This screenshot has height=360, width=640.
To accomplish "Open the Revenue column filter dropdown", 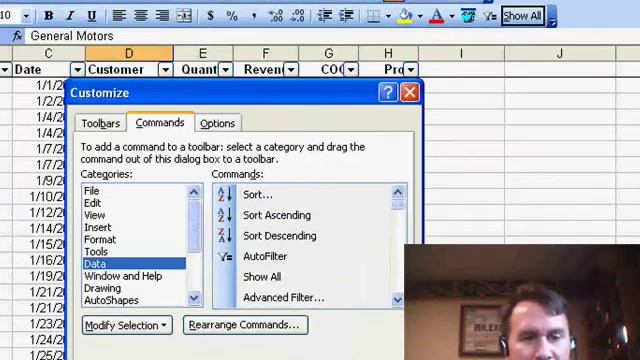I will (x=291, y=70).
